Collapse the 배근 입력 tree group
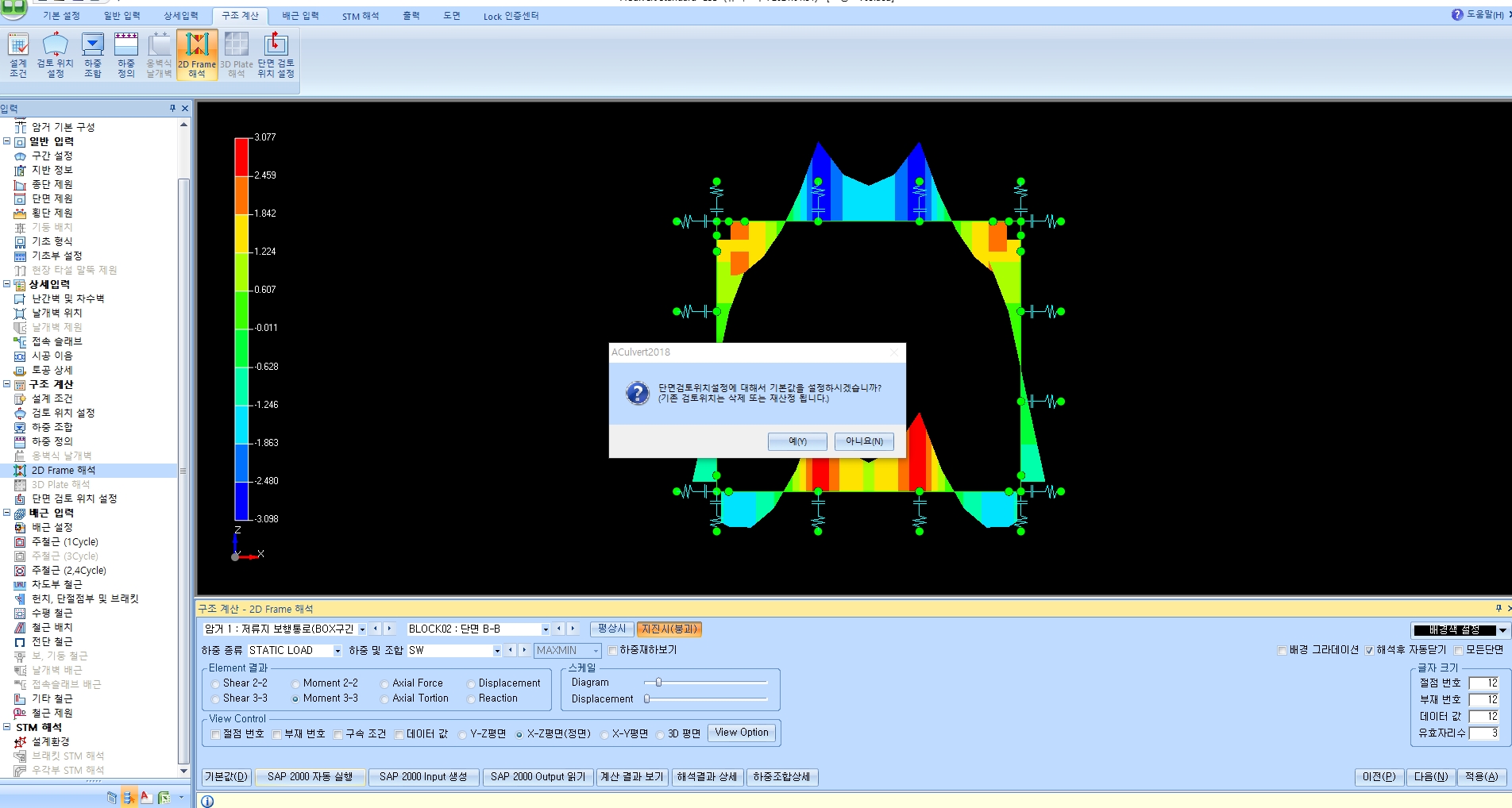This screenshot has width=1512, height=808. 6,513
